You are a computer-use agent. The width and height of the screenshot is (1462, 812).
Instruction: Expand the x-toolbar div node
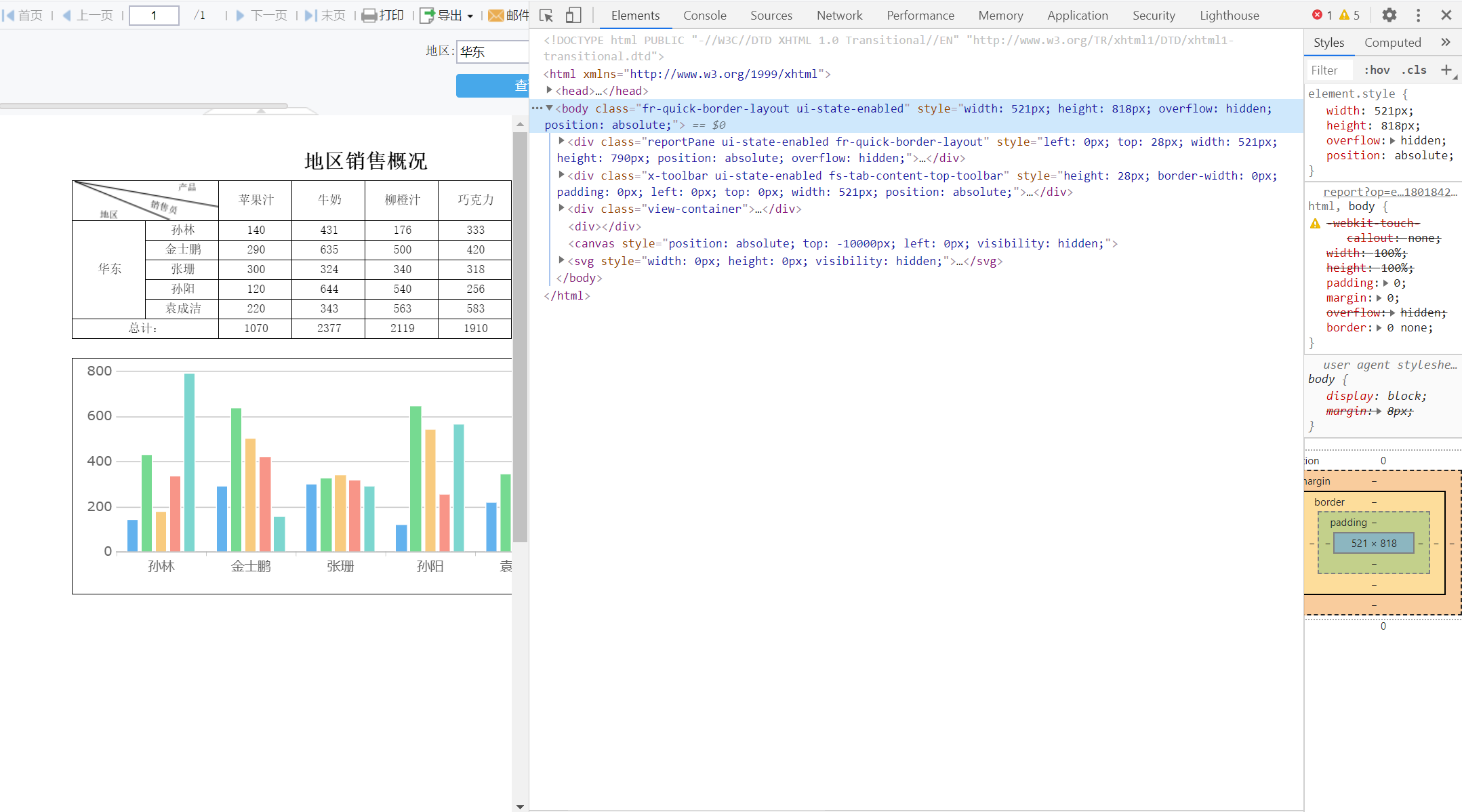click(561, 175)
